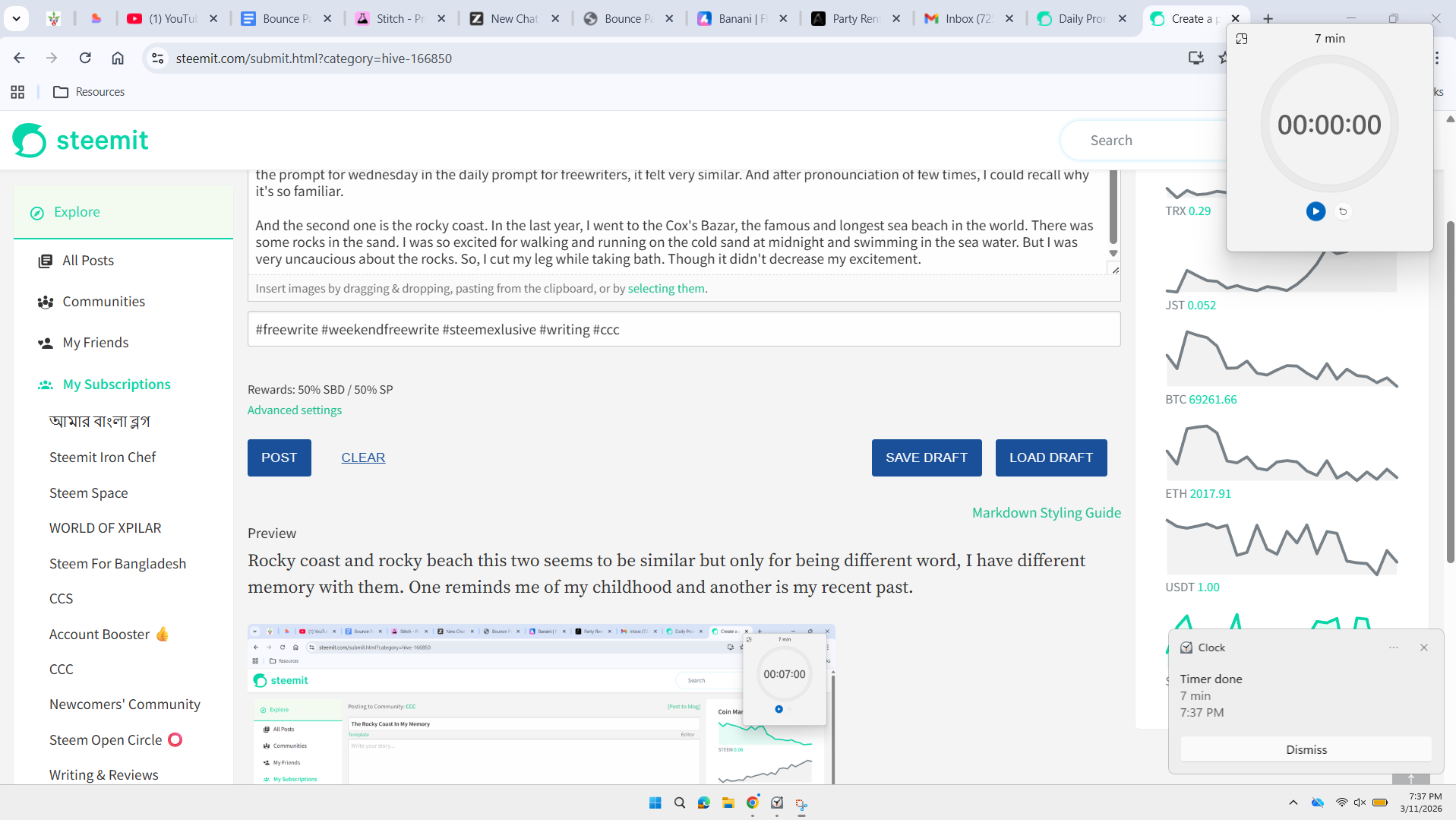This screenshot has height=820, width=1456.
Task: Open the Chrome three-dot menu
Action: (1437, 58)
